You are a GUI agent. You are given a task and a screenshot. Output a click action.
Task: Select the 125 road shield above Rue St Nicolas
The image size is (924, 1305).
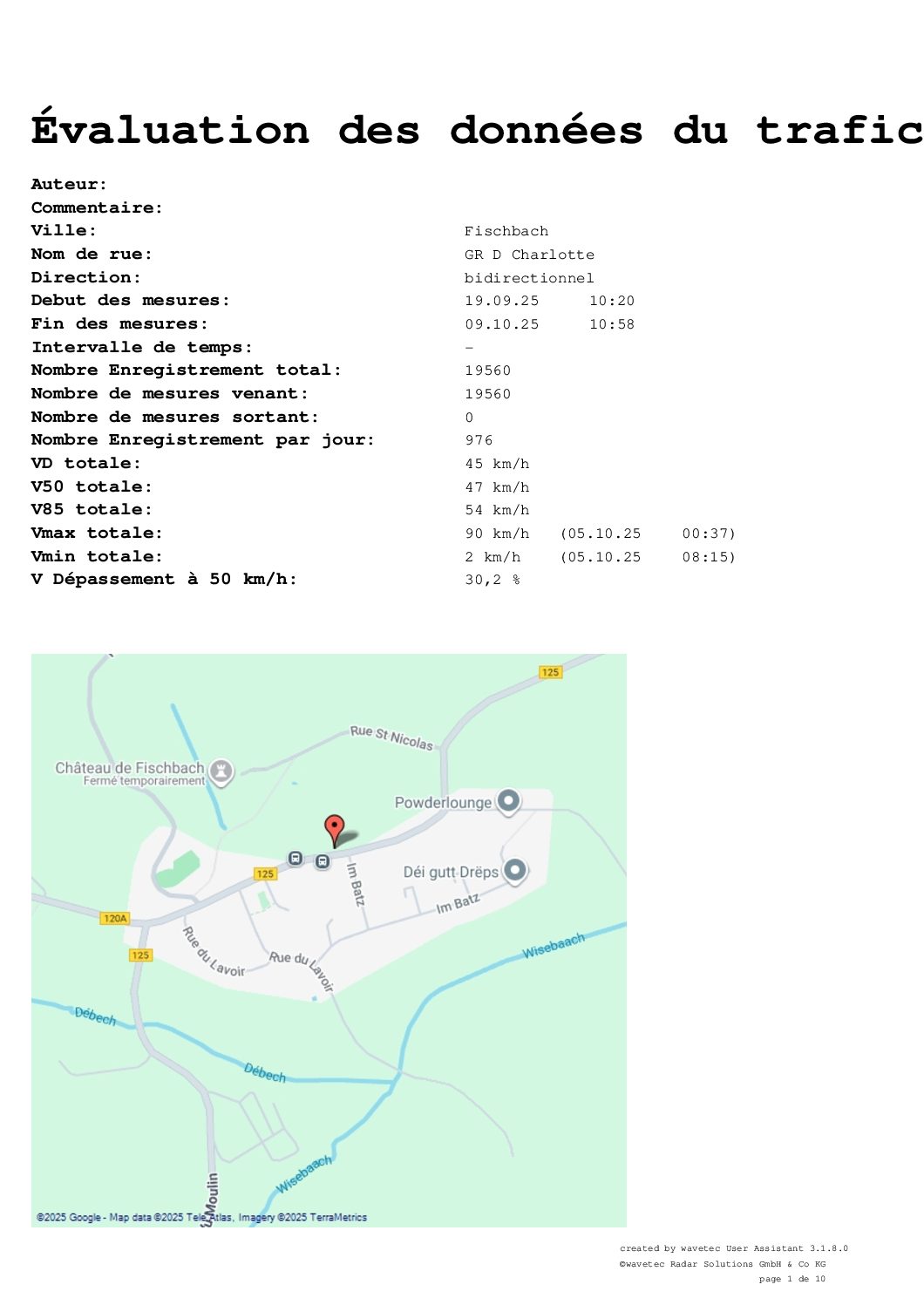pos(550,672)
